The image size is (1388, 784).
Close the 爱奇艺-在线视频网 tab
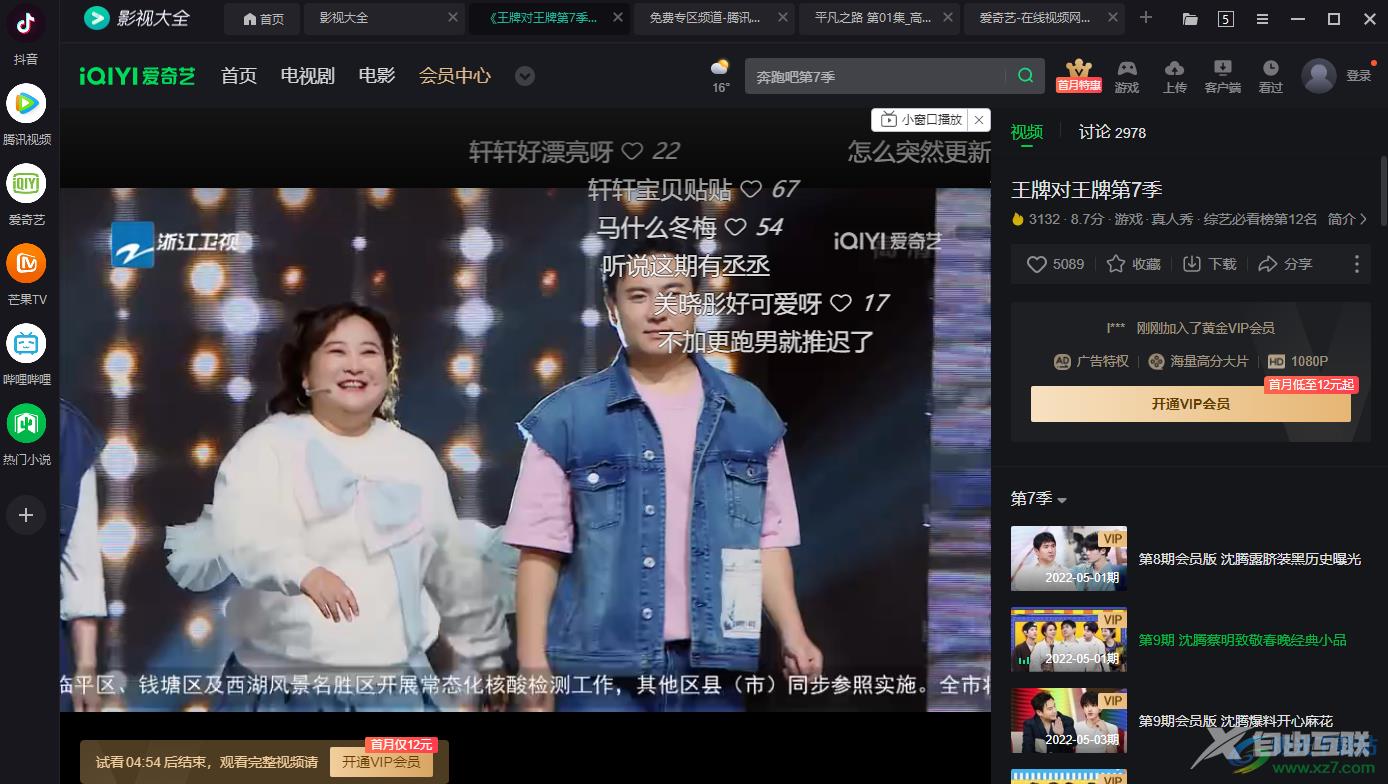[1112, 18]
